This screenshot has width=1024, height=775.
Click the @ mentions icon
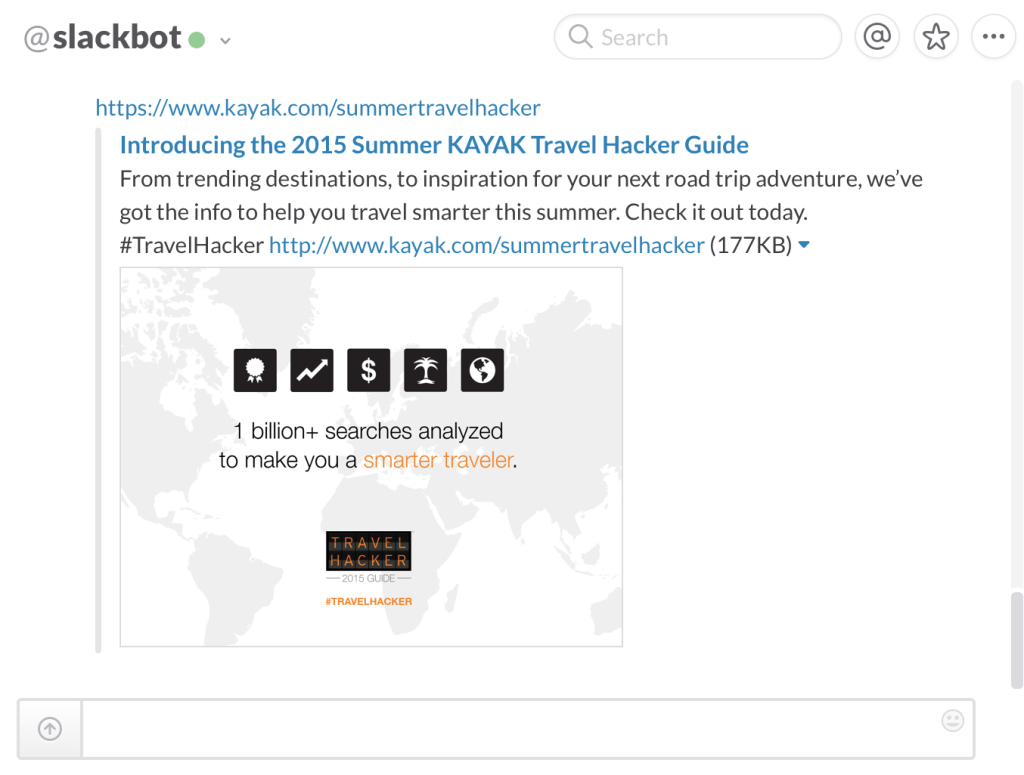876,38
